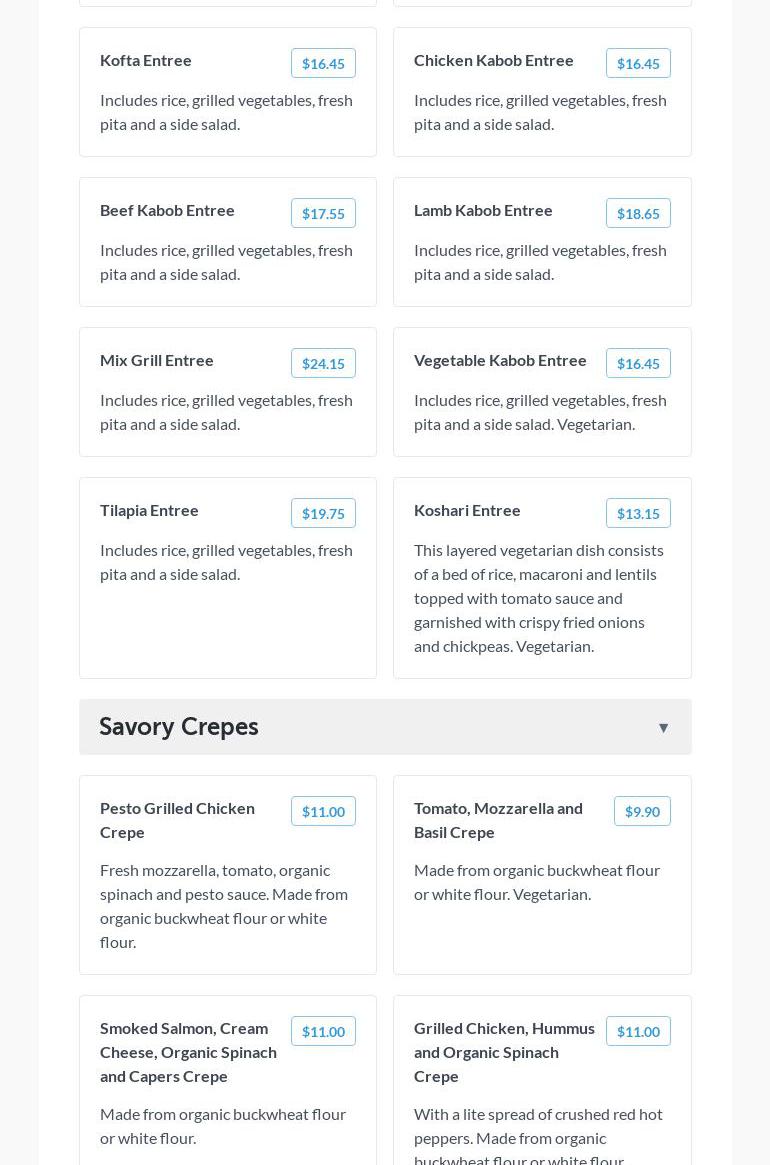This screenshot has width=770, height=1165.
Task: Select the Beef Kabob Entree $17.55 price
Action: point(323,213)
